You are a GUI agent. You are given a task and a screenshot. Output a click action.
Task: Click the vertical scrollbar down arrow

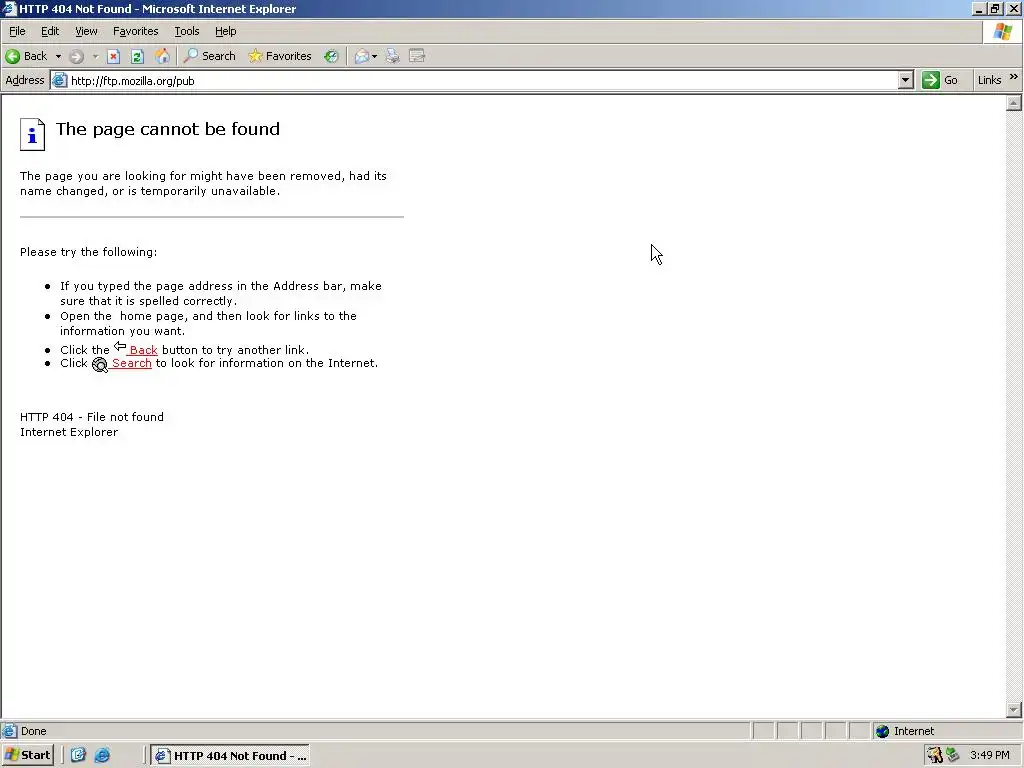click(x=1014, y=709)
